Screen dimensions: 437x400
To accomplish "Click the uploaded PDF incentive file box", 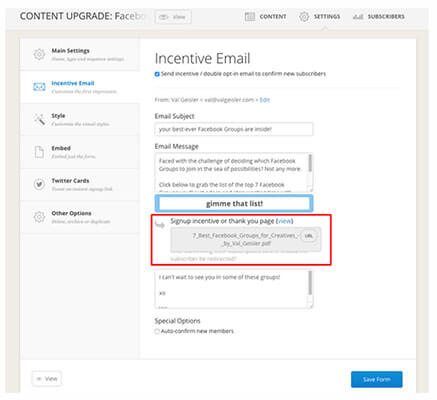I will pyautogui.click(x=246, y=239).
